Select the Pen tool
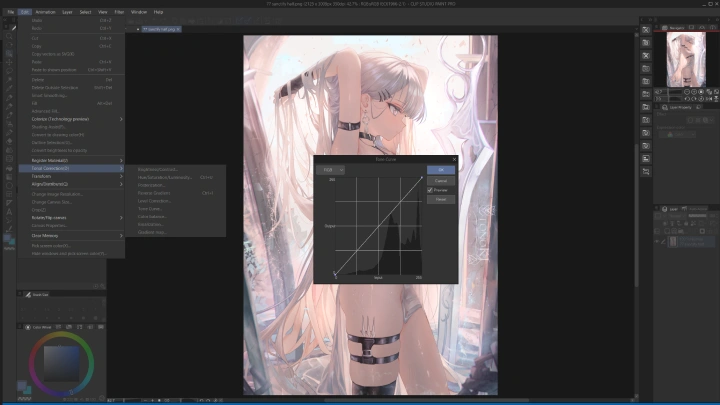The height and width of the screenshot is (405, 720). tap(9, 97)
